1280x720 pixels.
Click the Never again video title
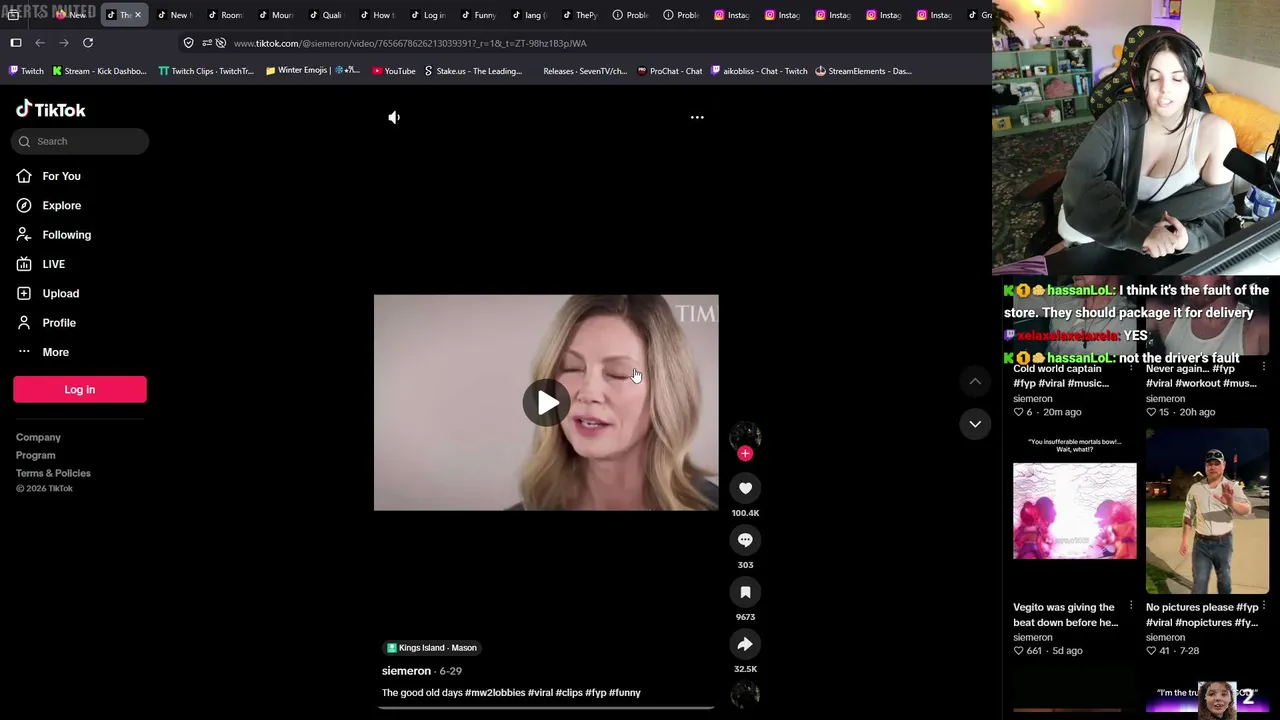[1201, 376]
